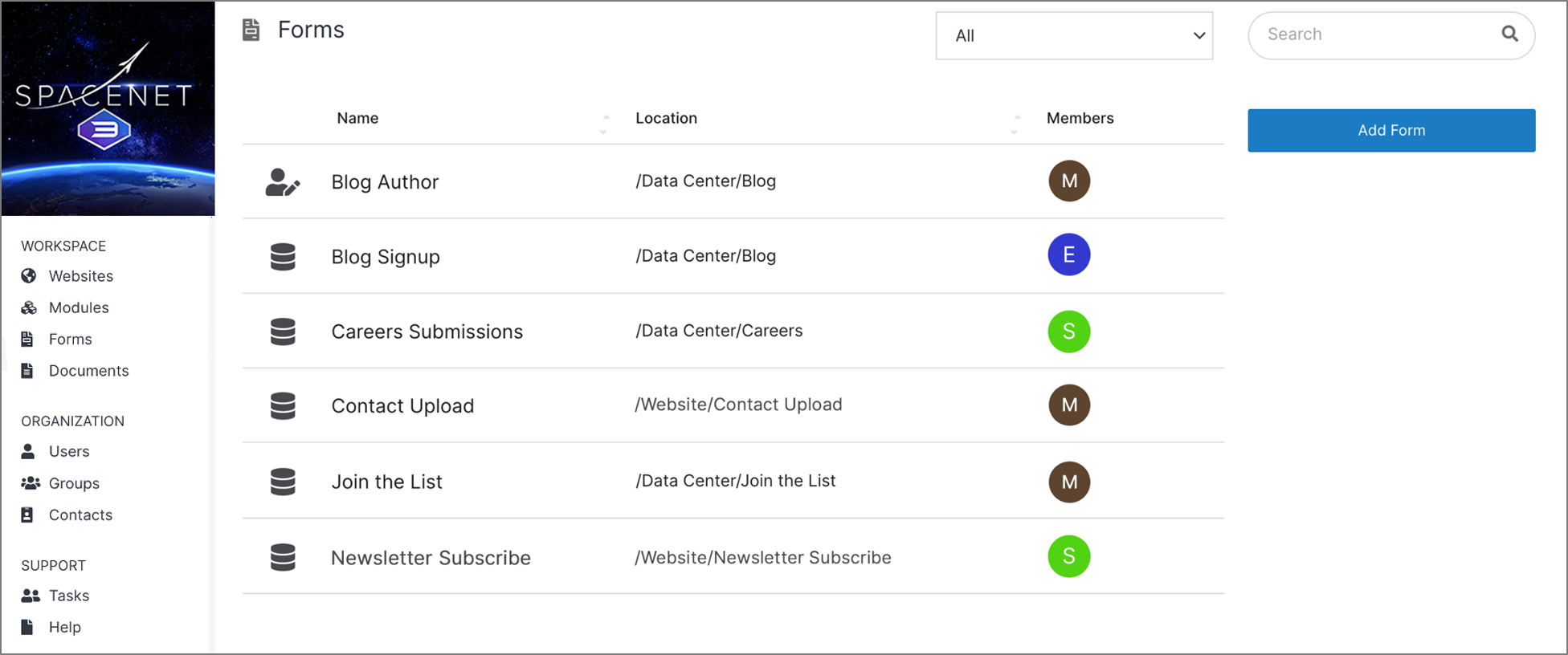Screen dimensions: 1568x655
Task: Open the Contact Upload form
Action: pos(402,406)
